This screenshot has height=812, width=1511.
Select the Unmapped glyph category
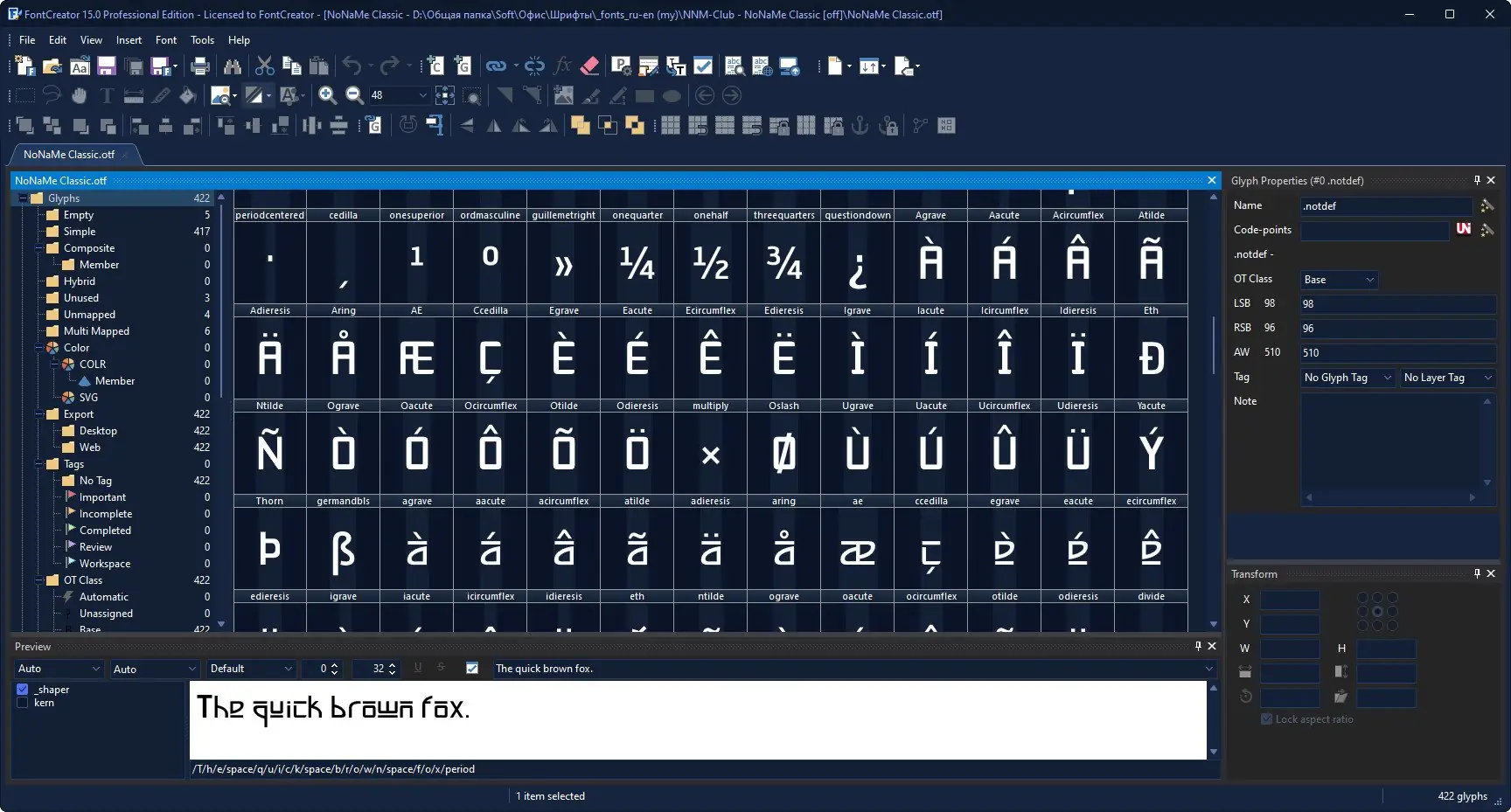tap(89, 315)
